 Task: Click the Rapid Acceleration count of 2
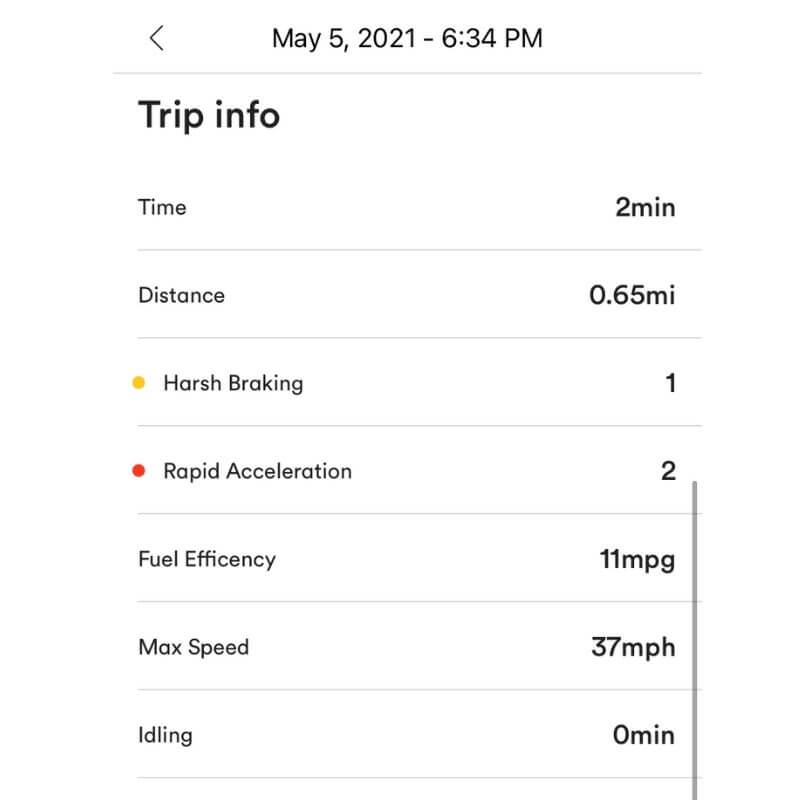coord(669,471)
